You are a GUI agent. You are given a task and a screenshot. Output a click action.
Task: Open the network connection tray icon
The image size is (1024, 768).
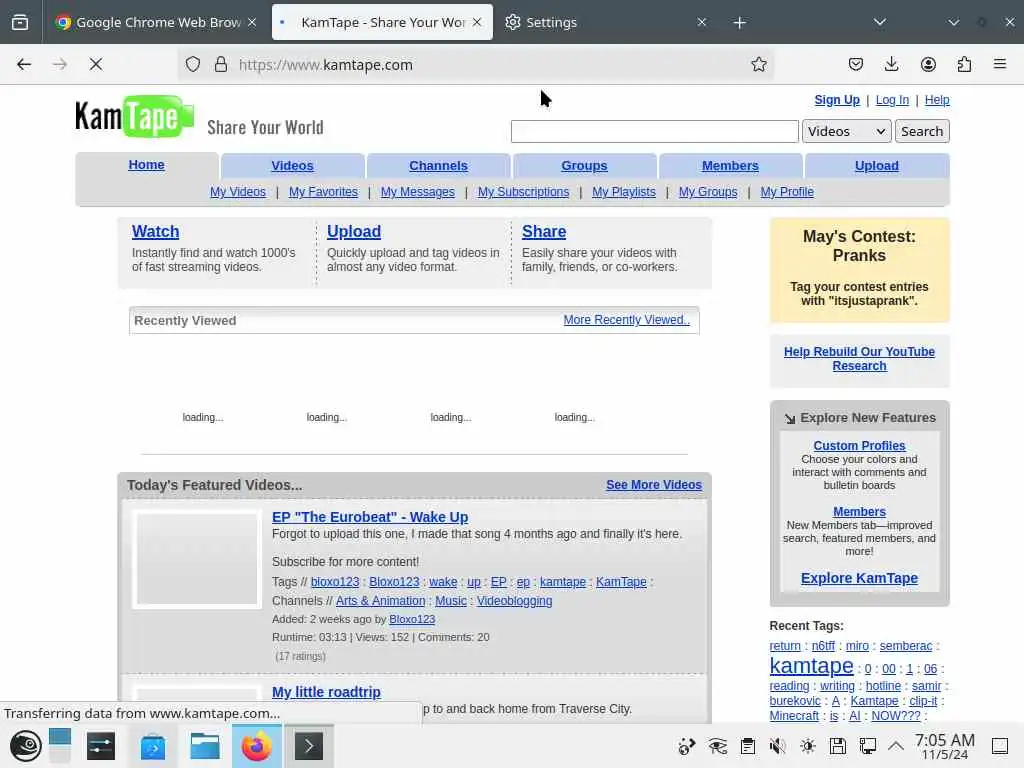868,746
